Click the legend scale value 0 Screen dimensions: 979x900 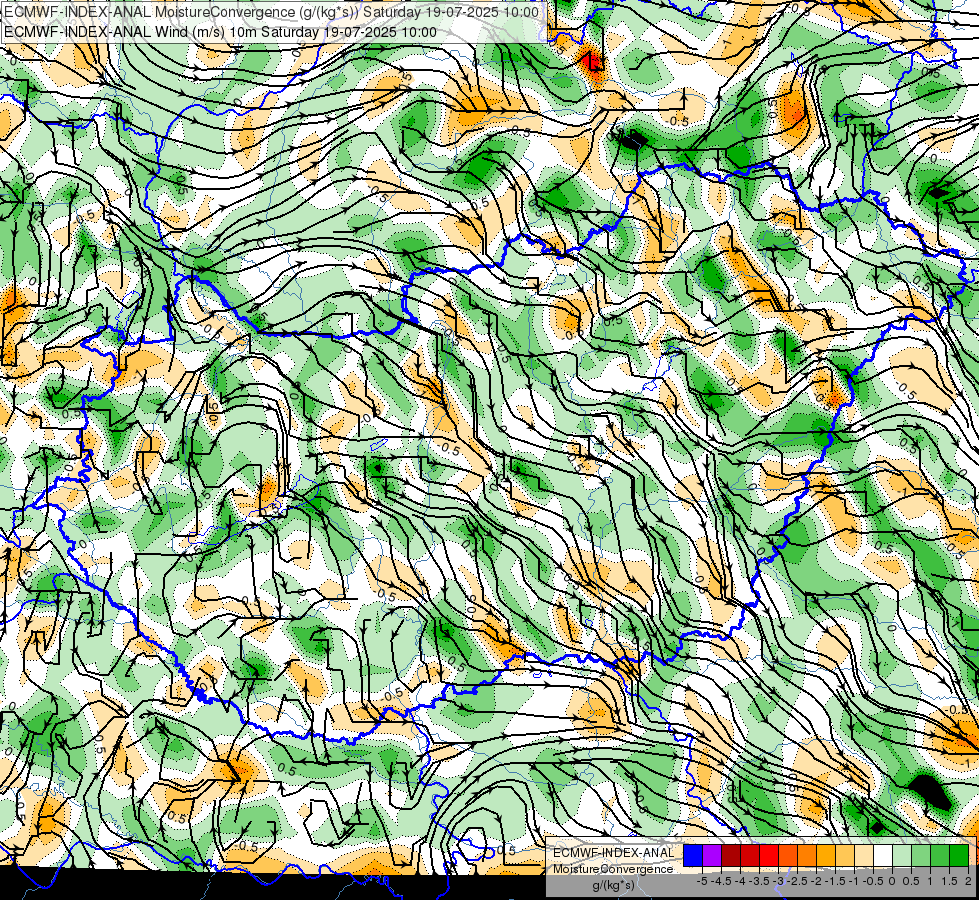892,881
